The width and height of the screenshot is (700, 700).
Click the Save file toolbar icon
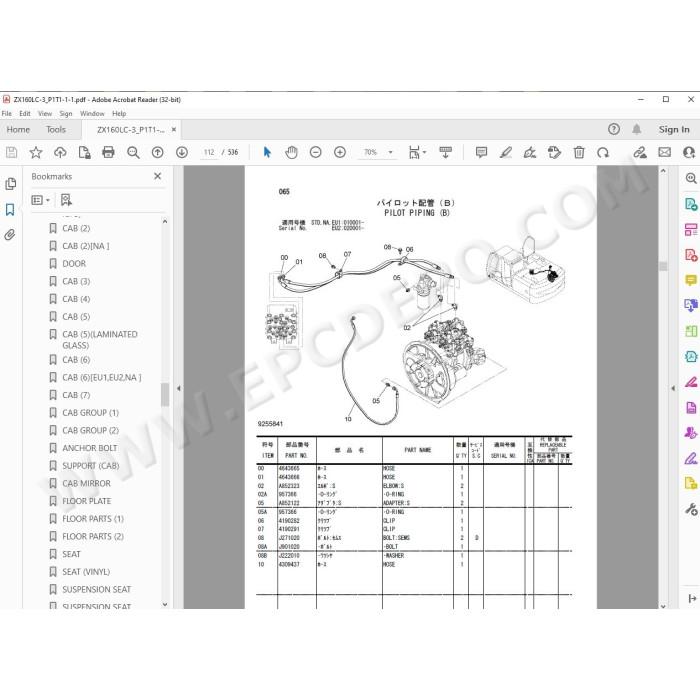(x=12, y=153)
